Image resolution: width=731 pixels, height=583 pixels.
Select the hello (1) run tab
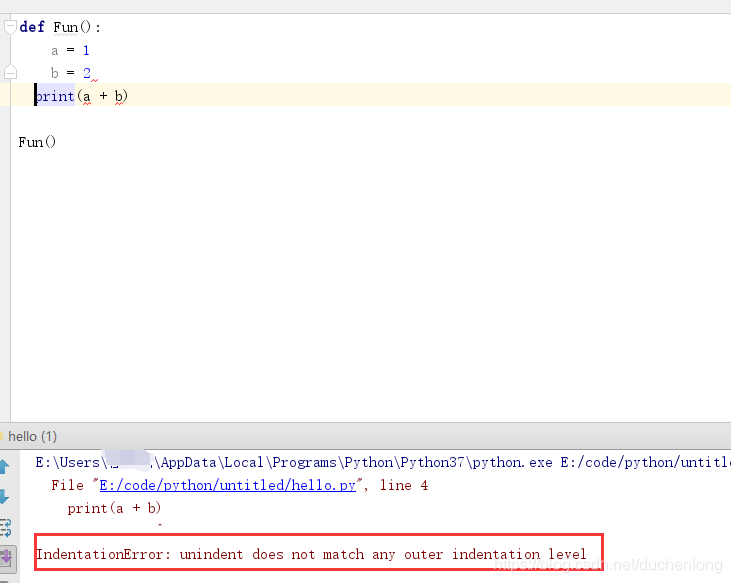[x=32, y=437]
